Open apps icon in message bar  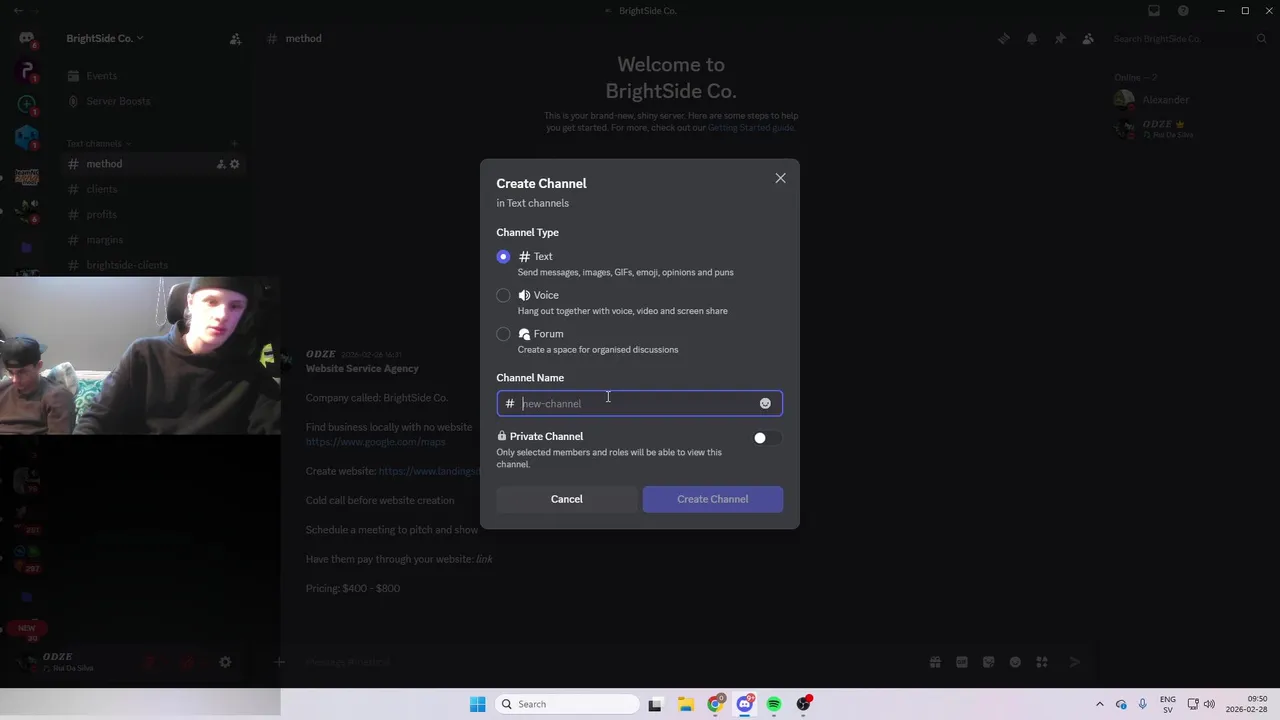click(1042, 662)
